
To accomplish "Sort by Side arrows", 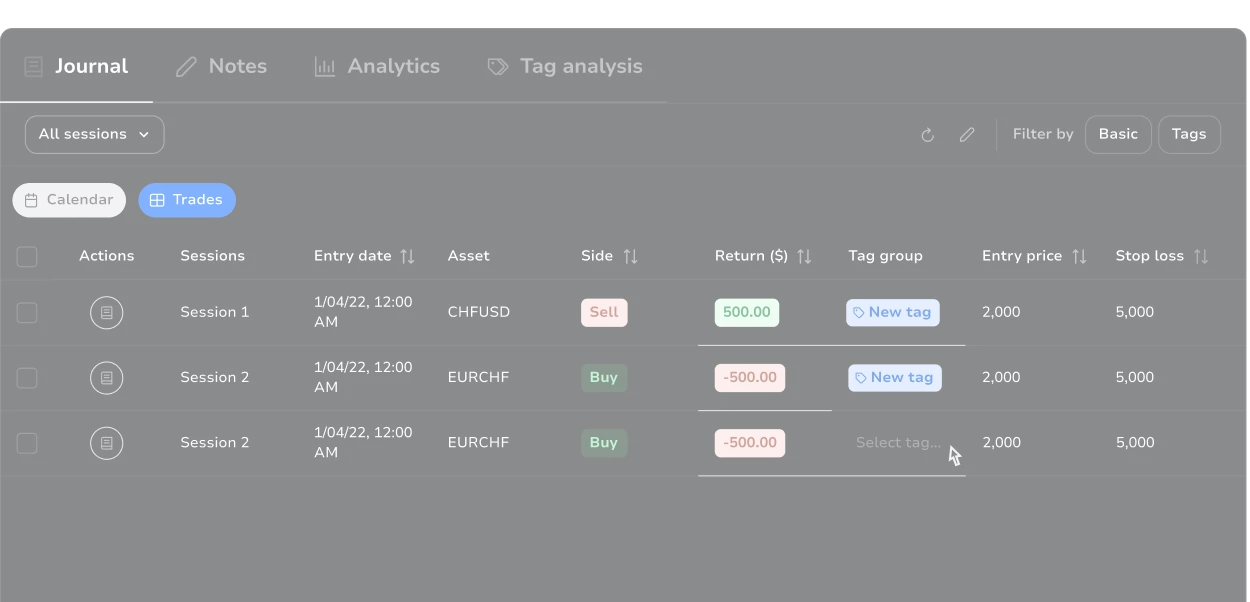I will (x=630, y=257).
